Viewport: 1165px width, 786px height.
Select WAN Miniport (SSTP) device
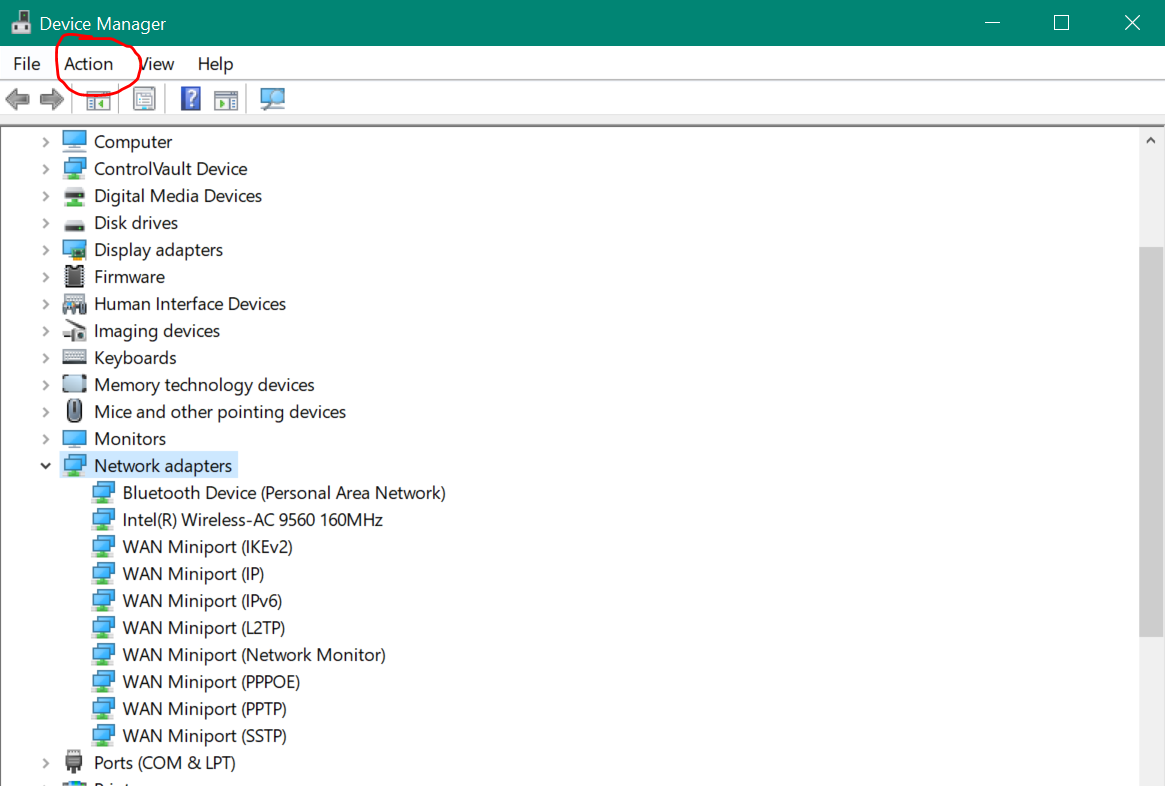[203, 735]
